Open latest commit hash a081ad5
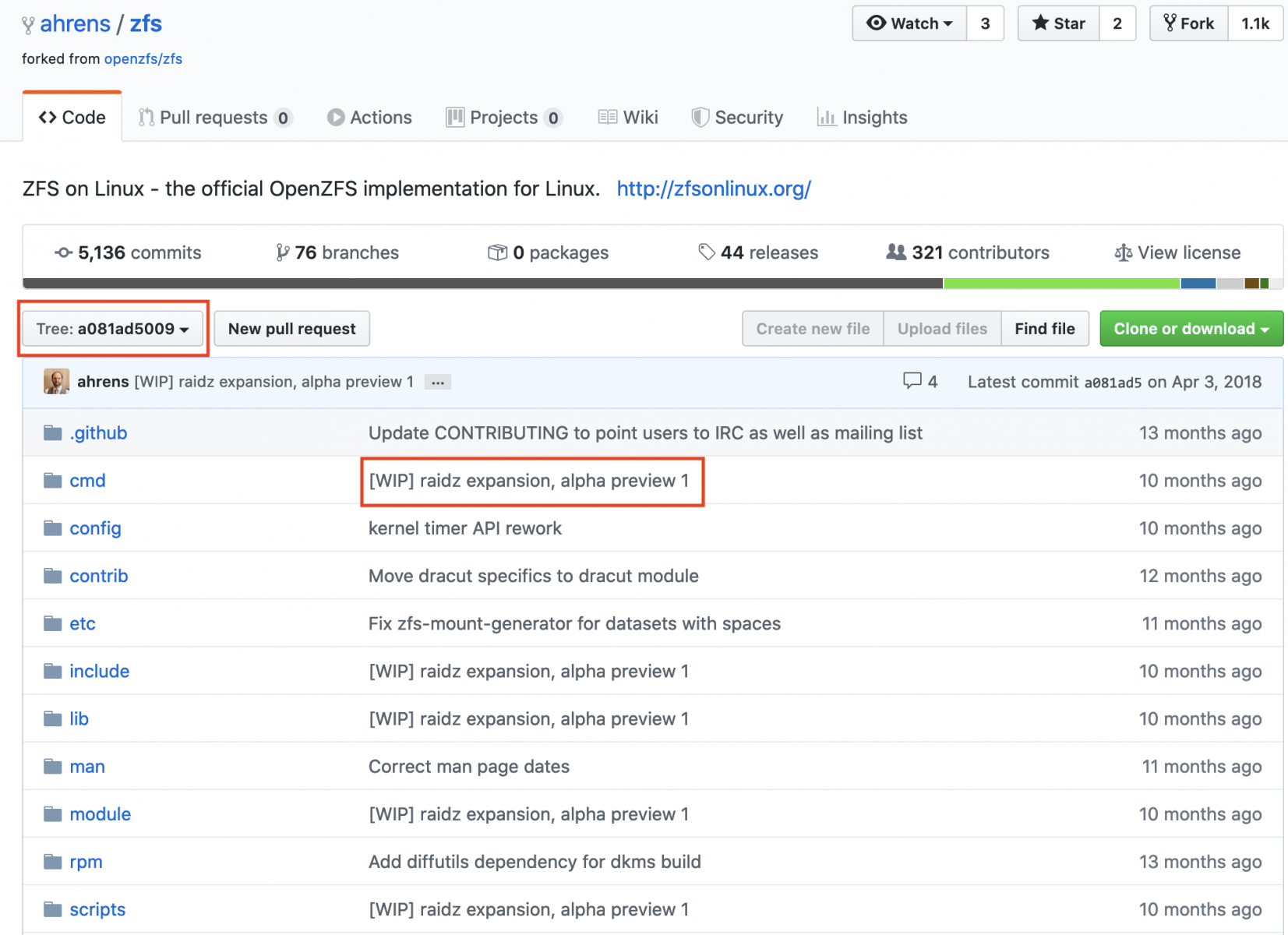This screenshot has width=1288, height=935. pos(1113,383)
